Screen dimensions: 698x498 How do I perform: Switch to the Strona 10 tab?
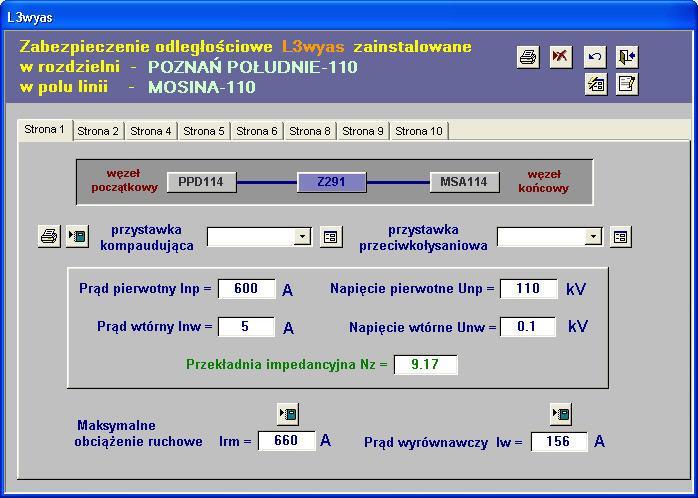[419, 131]
